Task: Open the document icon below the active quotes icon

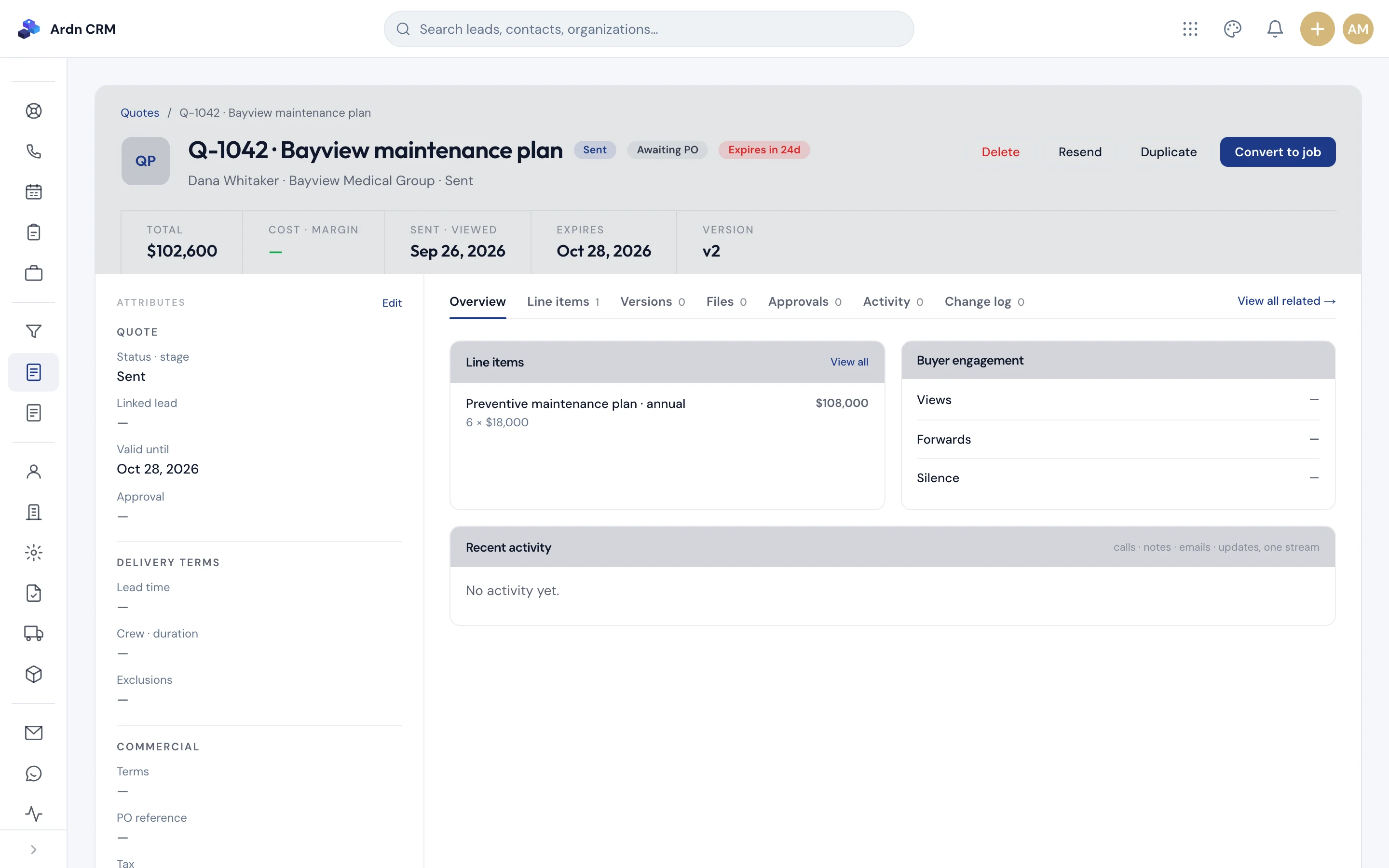Action: 33,413
